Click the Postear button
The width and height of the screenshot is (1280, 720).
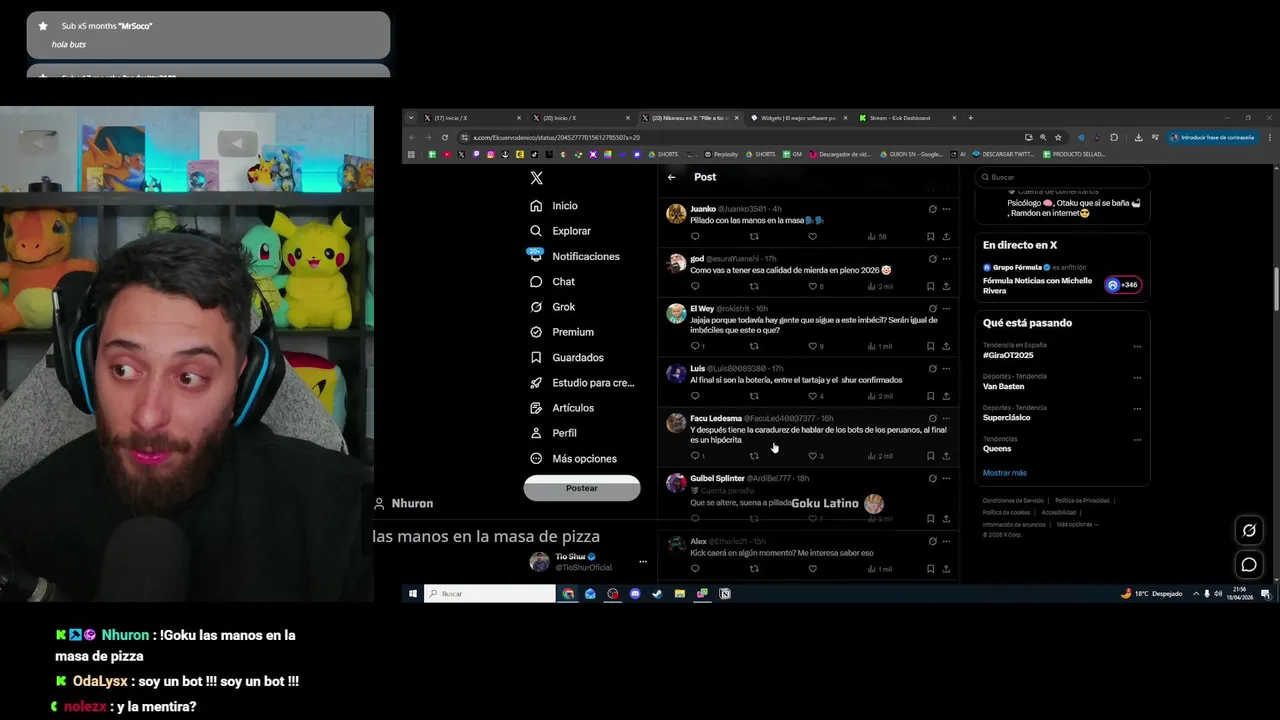point(582,488)
